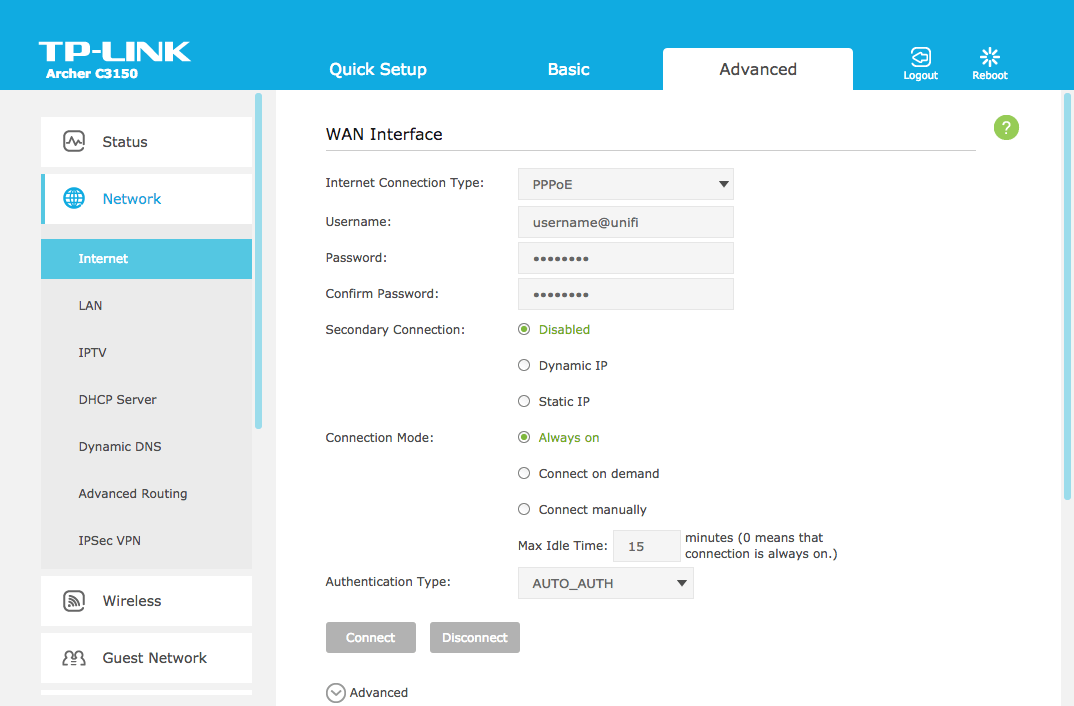Click the Status monitor icon in sidebar
Image resolution: width=1074 pixels, height=706 pixels.
74,142
